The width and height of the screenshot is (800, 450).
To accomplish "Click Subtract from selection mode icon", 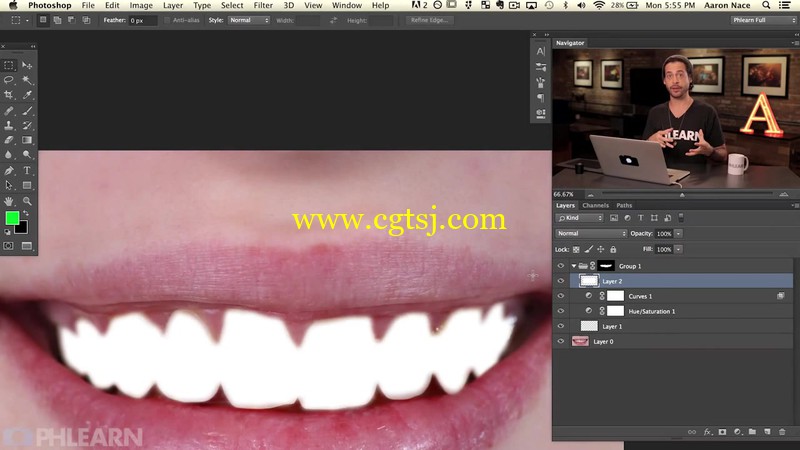I will (x=71, y=20).
